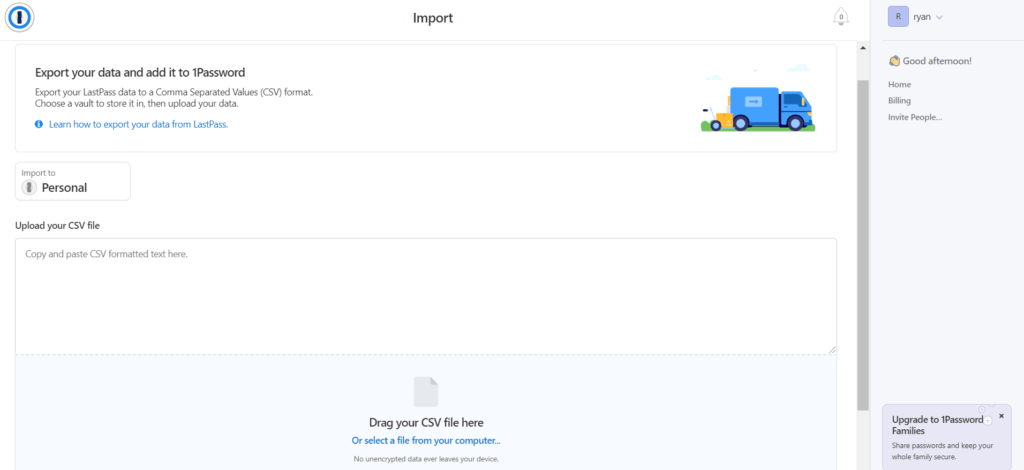Click the 1Password logo icon

coord(20,18)
